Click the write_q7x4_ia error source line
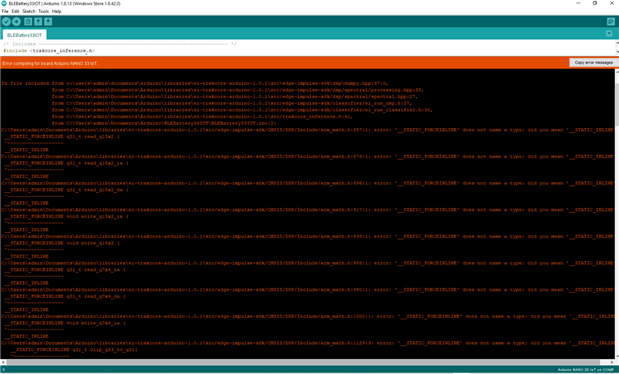This screenshot has height=374, width=619. (65, 323)
